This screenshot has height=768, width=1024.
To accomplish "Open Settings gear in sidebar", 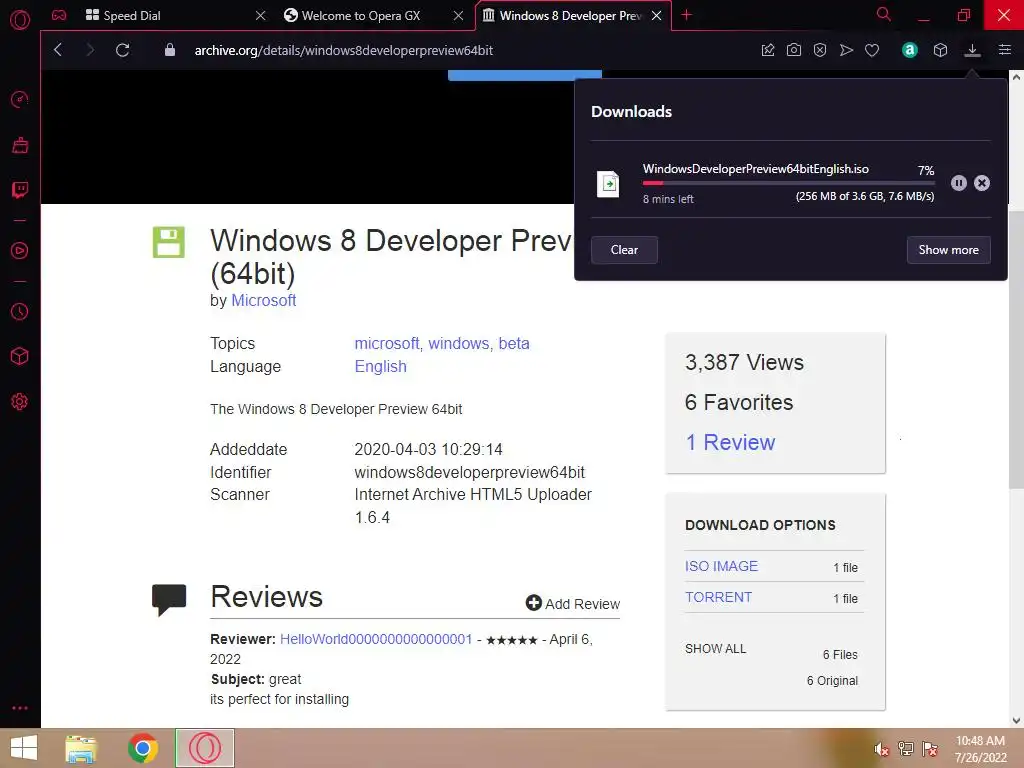I will 20,402.
